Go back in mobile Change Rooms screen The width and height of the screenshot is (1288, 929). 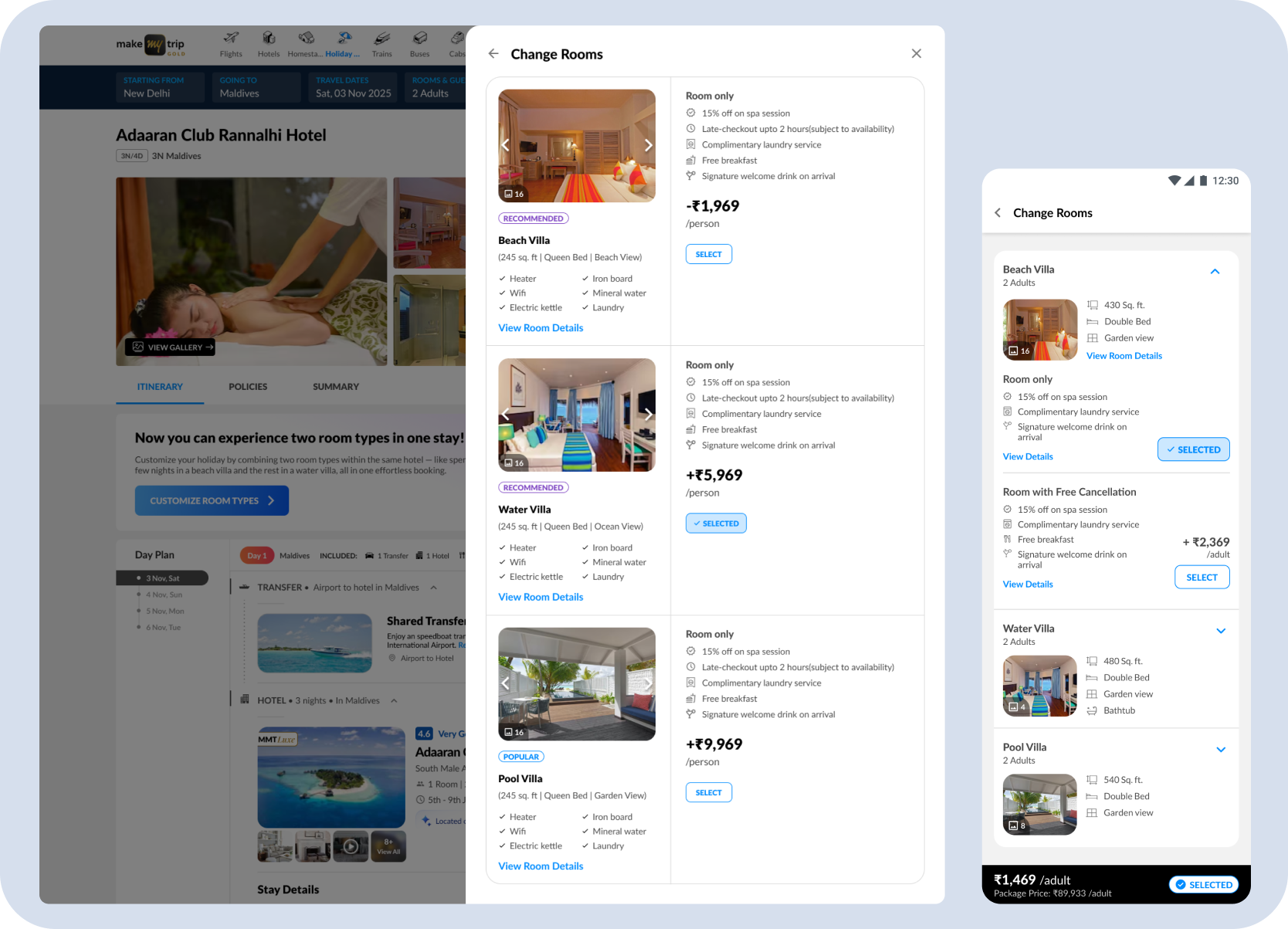(998, 212)
